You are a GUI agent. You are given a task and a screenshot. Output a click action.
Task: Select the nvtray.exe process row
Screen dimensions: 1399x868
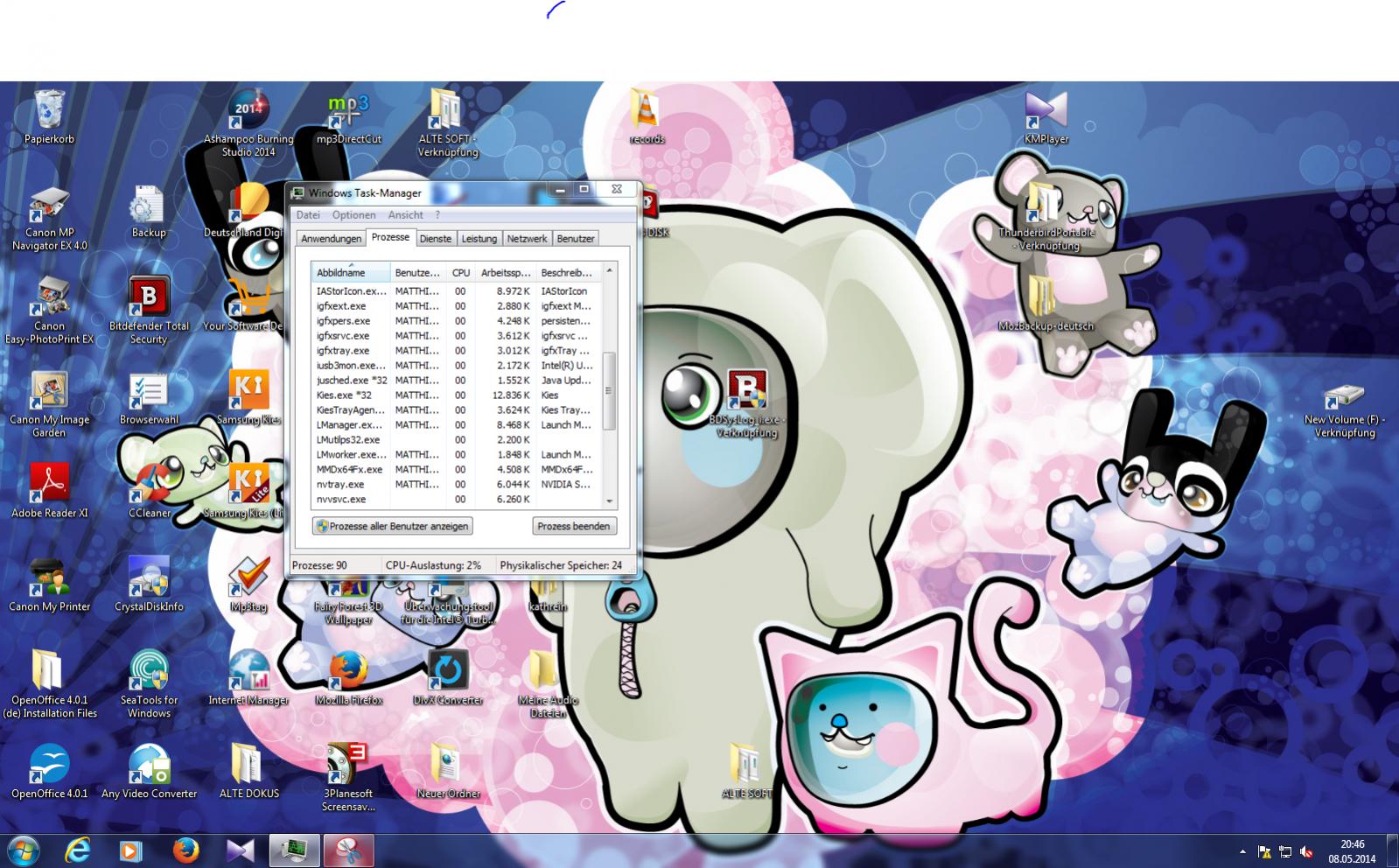[x=457, y=484]
